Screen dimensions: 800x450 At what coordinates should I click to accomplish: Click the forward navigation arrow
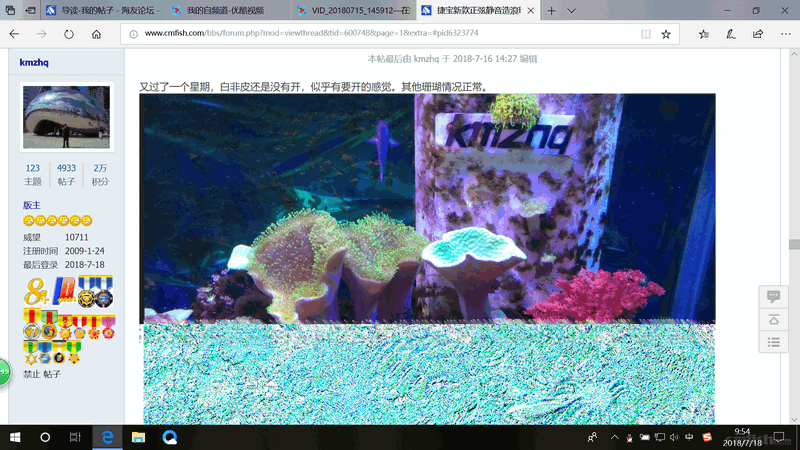point(41,34)
